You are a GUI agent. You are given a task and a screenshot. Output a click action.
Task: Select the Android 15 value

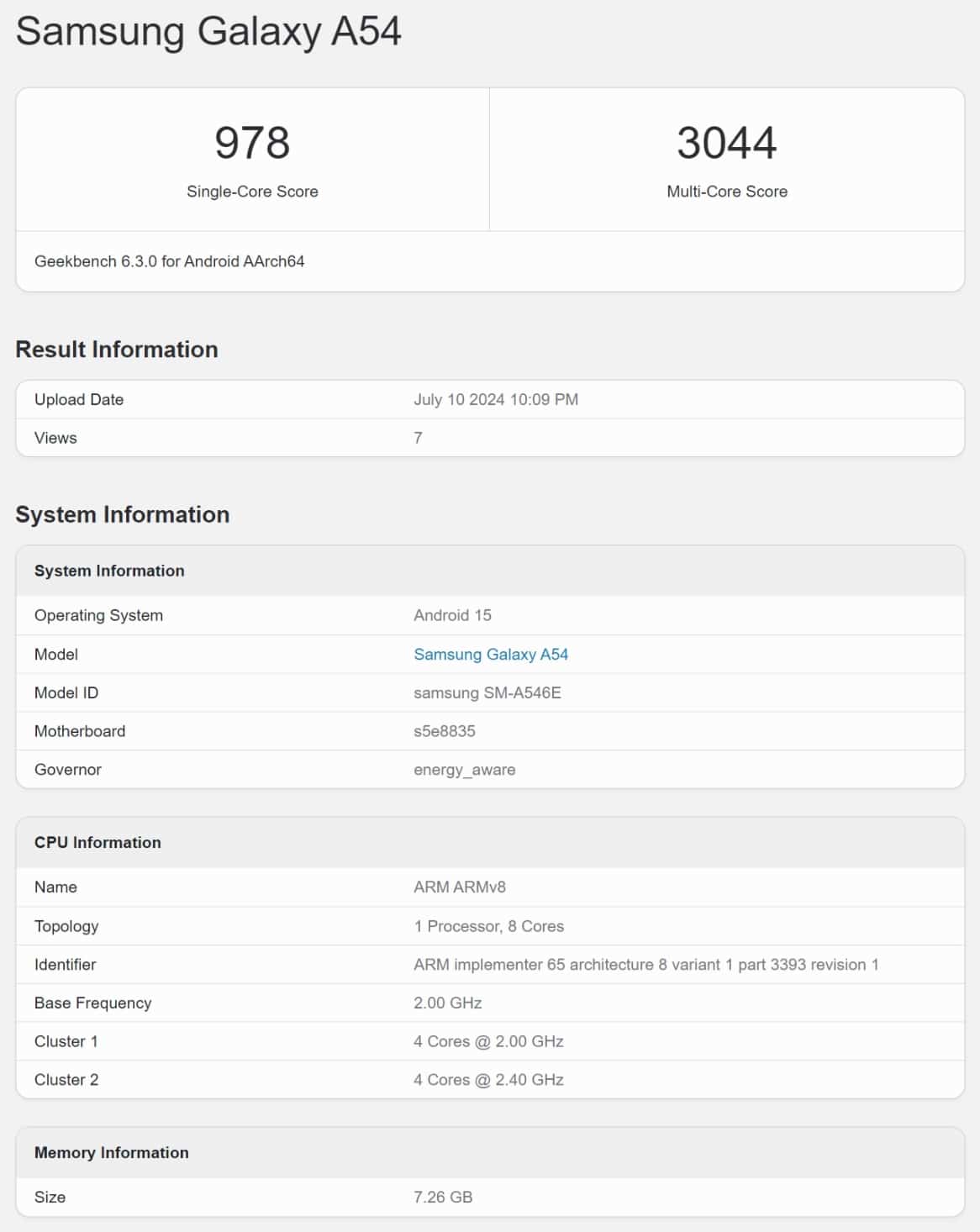(452, 615)
